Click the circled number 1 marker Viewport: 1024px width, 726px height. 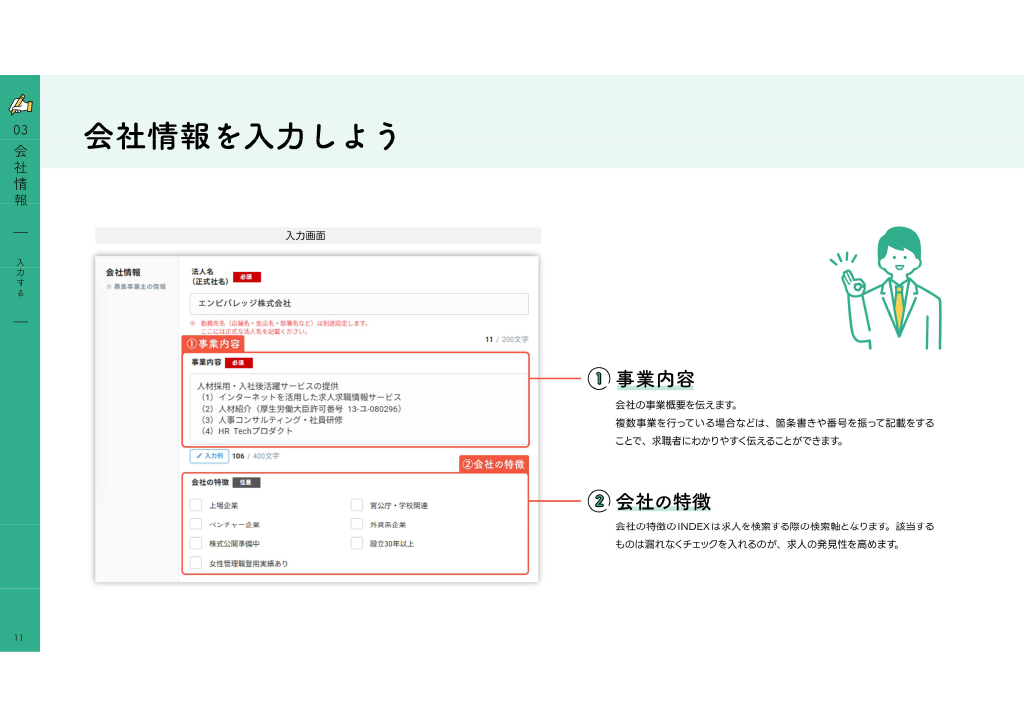598,379
